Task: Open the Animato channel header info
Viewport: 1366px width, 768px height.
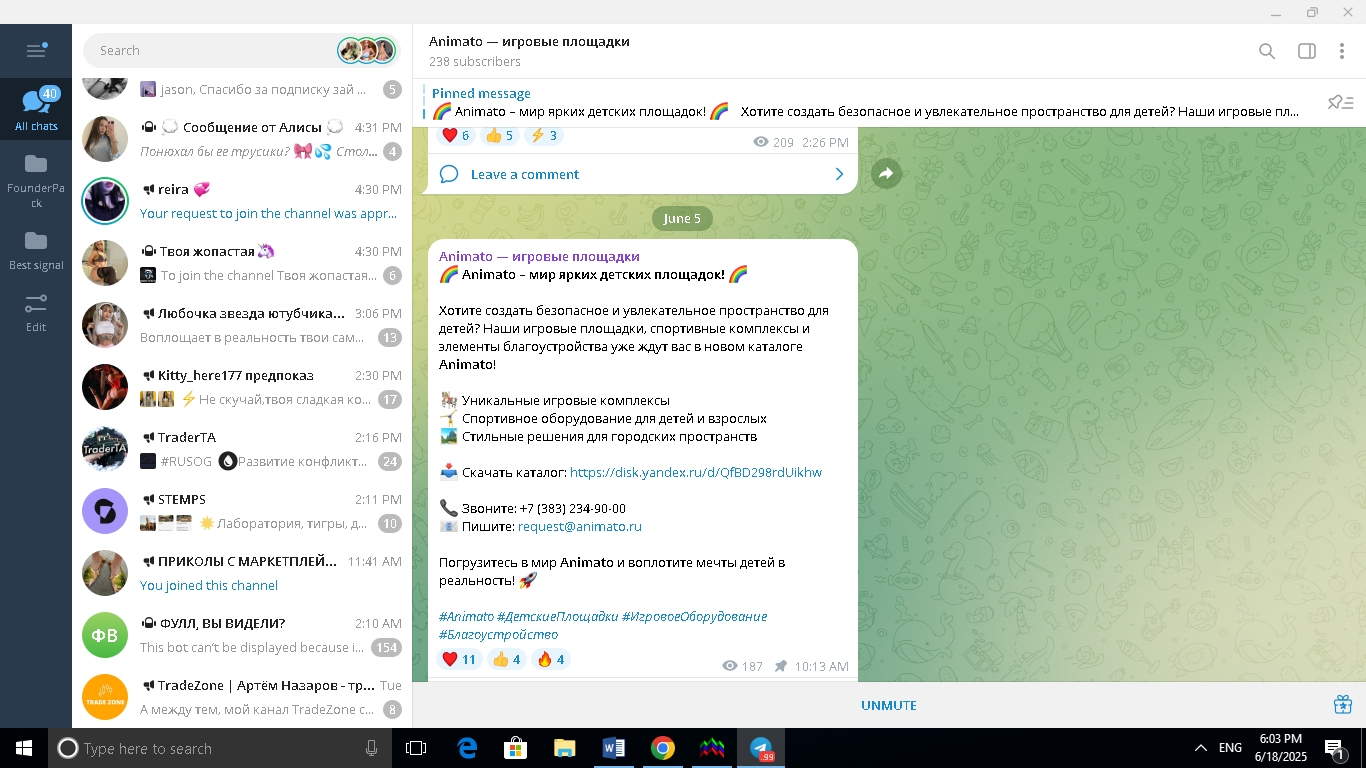Action: click(x=529, y=51)
